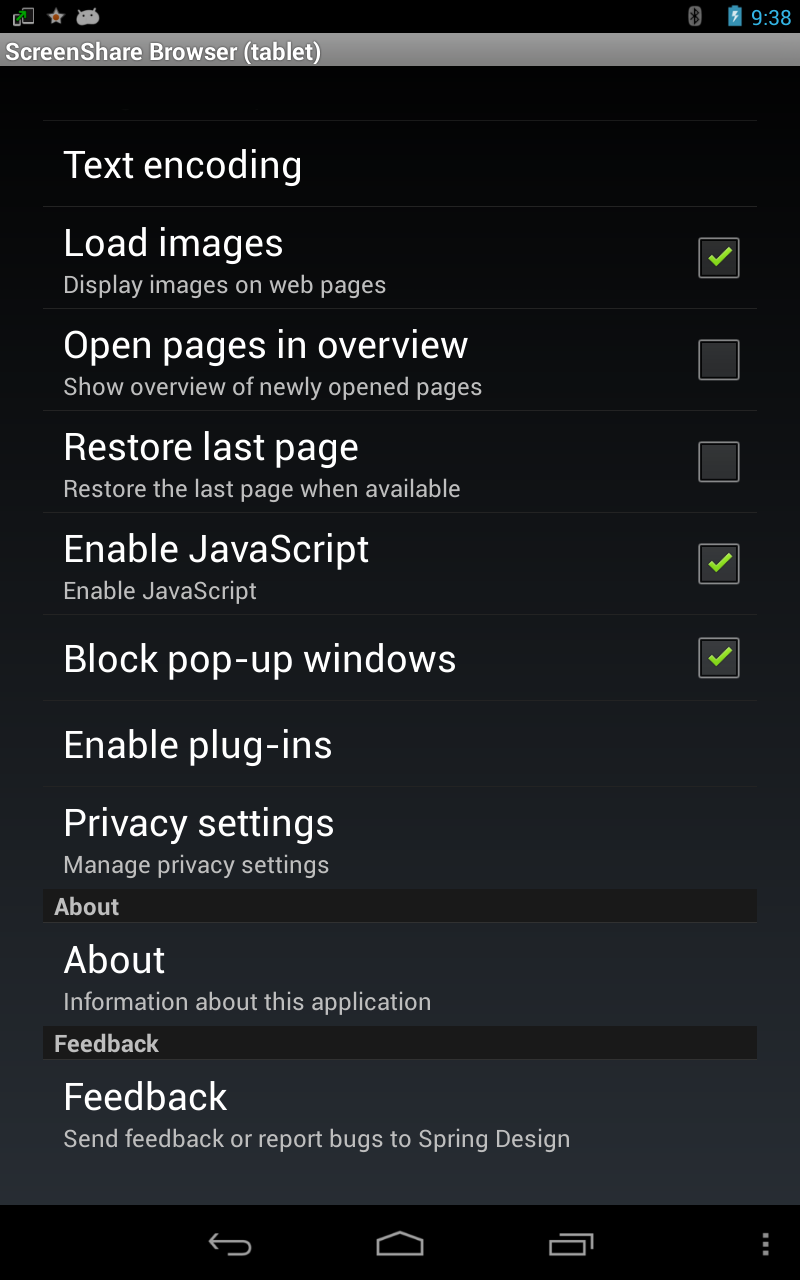This screenshot has width=800, height=1280.
Task: Check the Restore last page option
Action: (x=718, y=461)
